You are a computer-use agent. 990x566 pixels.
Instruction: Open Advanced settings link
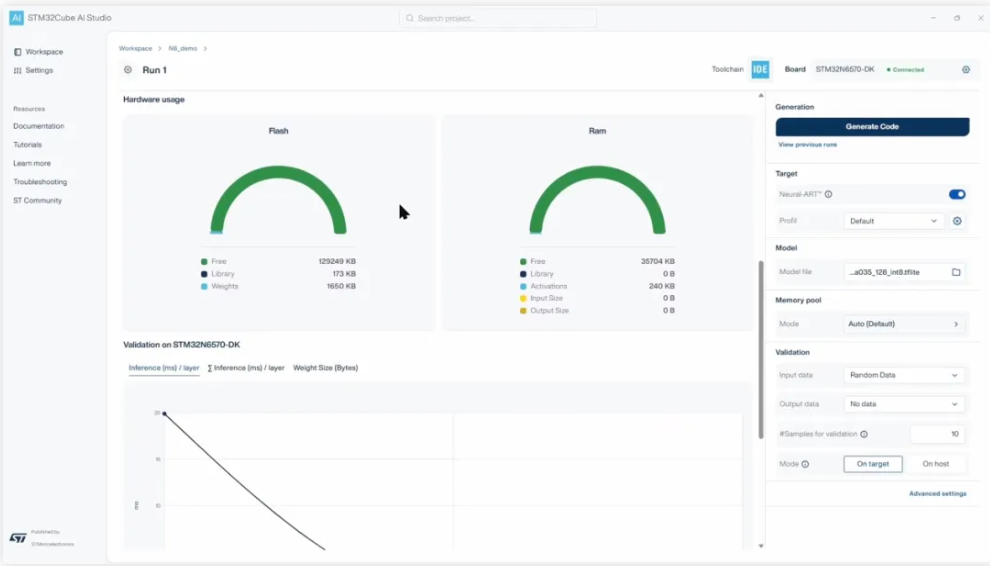pos(937,493)
